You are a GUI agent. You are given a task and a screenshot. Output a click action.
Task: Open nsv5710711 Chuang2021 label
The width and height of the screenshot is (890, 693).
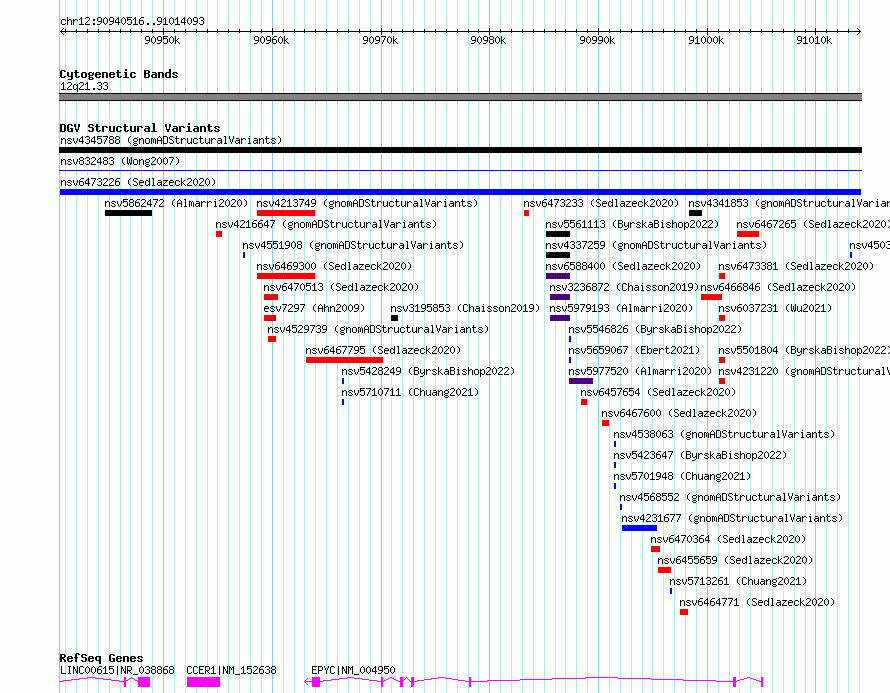(410, 392)
